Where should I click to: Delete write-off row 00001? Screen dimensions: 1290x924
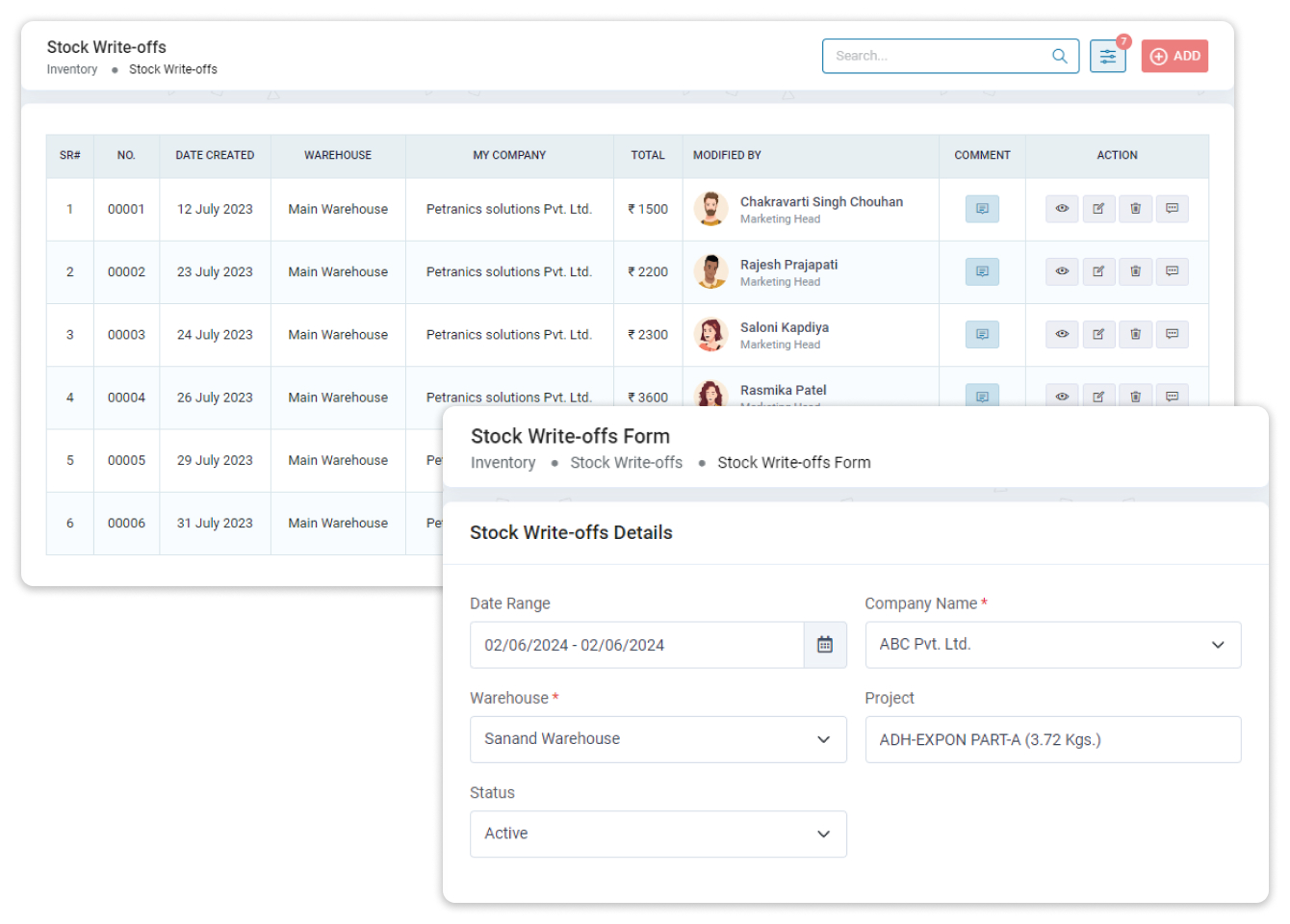pos(1135,209)
